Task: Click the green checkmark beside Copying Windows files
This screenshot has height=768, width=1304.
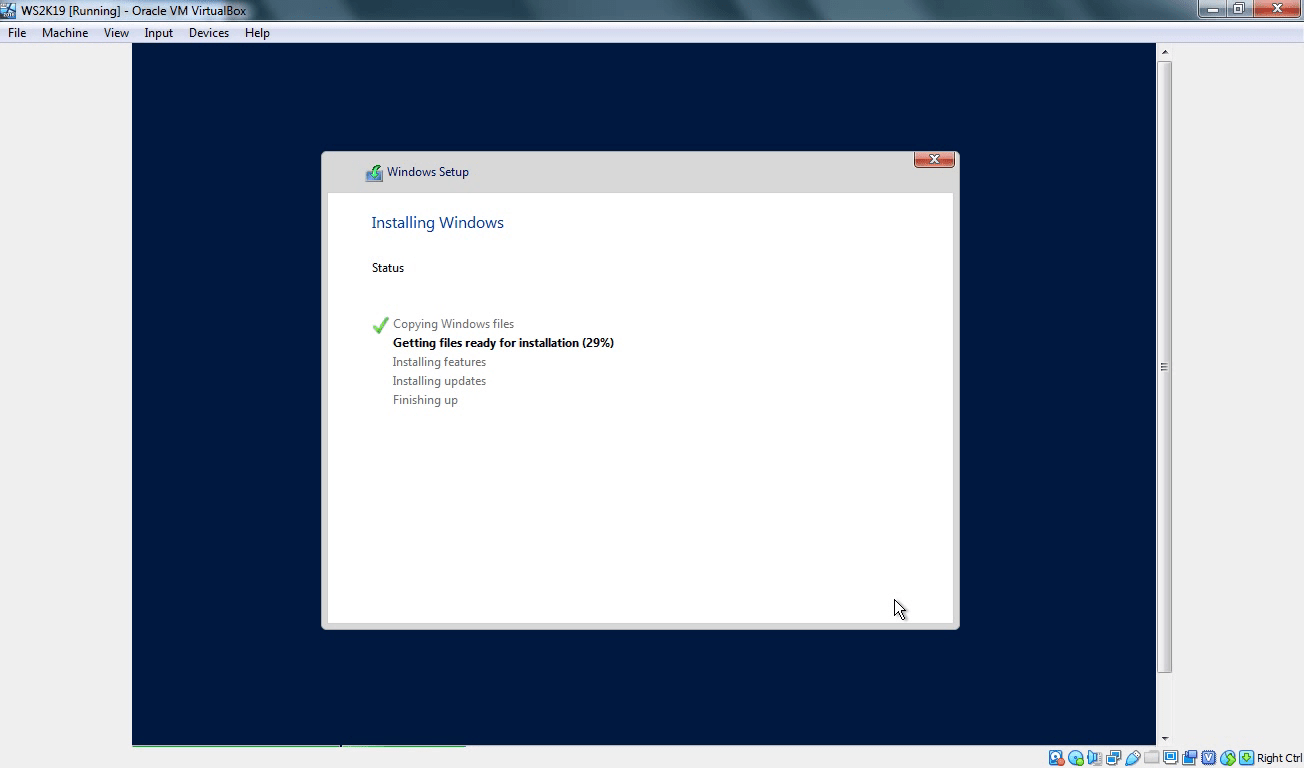Action: tap(380, 325)
